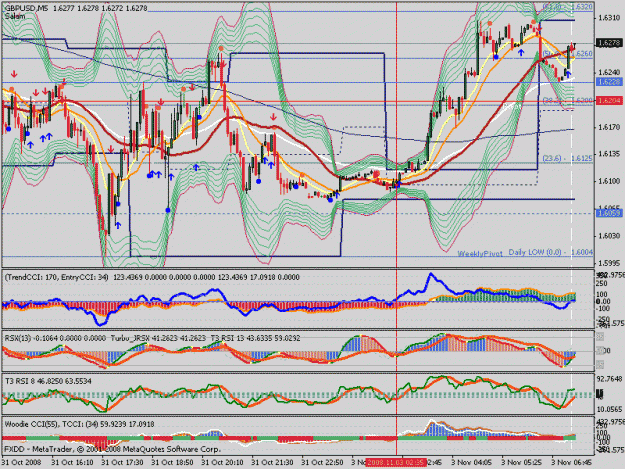This screenshot has width=625, height=469.
Task: Click the 10.0565 scale value of T3 RSI pane
Action: pyautogui.click(x=609, y=409)
